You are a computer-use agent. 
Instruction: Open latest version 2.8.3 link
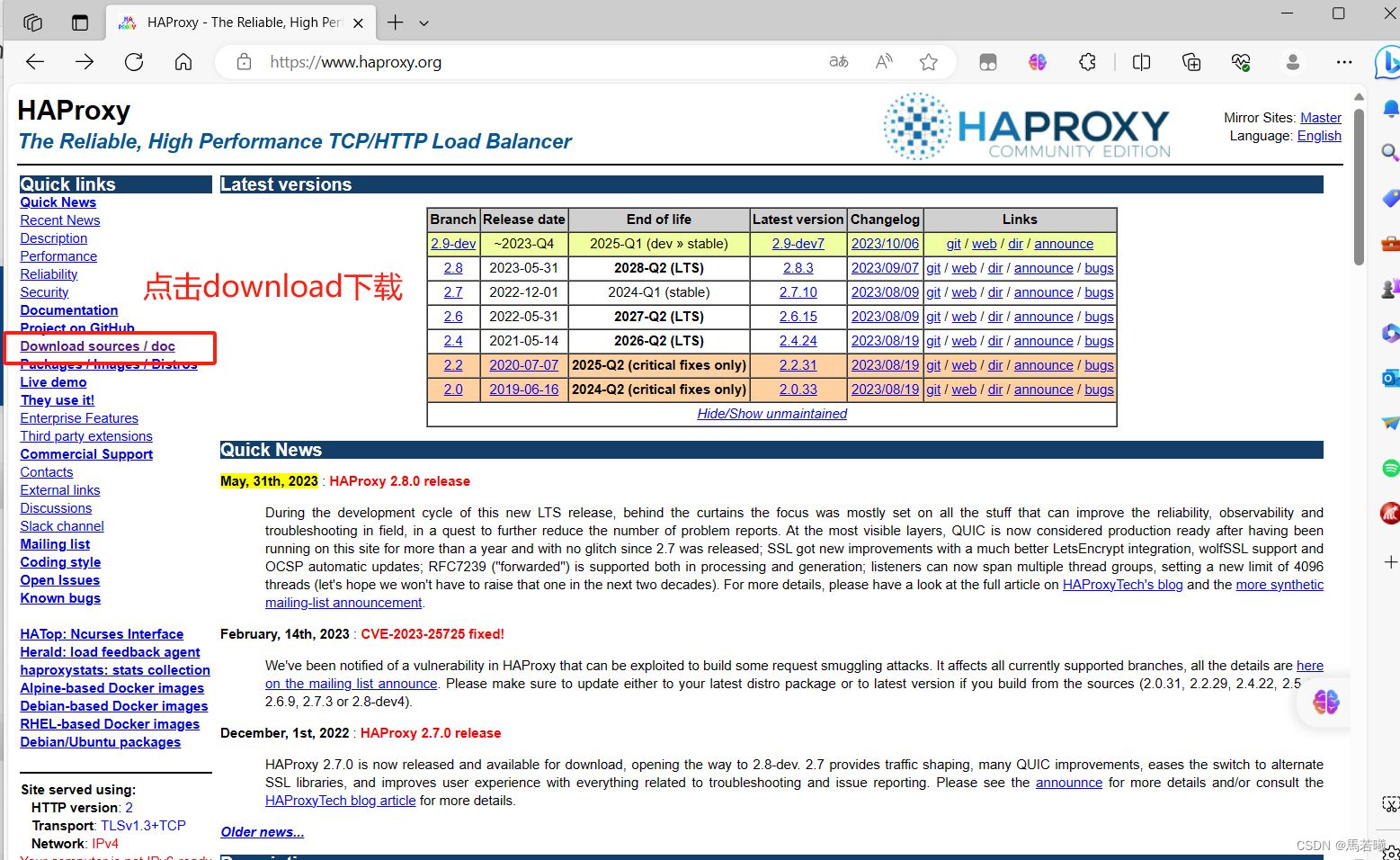tap(798, 268)
